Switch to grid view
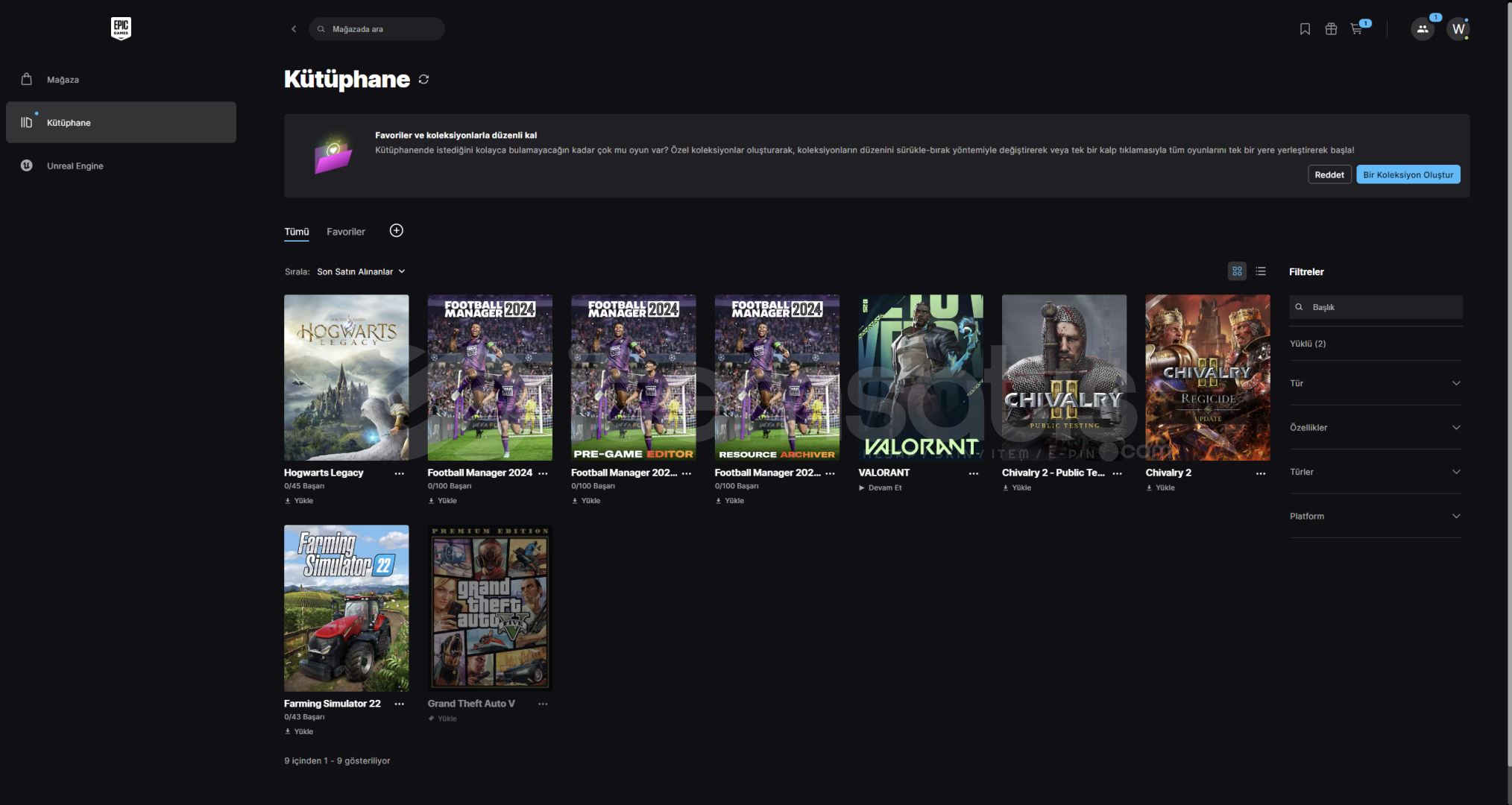 [x=1237, y=271]
